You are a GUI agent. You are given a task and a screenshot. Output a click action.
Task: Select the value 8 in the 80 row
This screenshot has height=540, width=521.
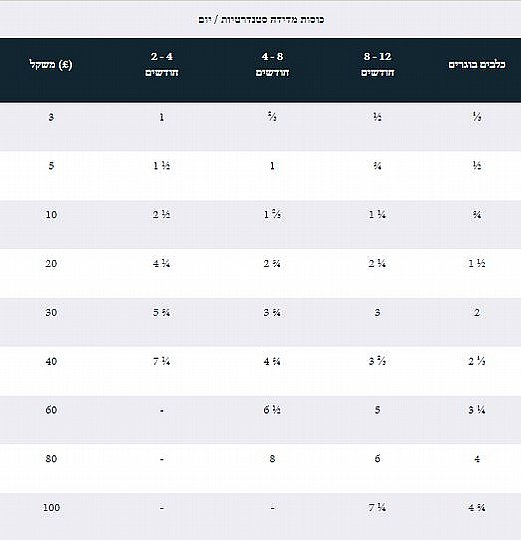click(x=272, y=459)
